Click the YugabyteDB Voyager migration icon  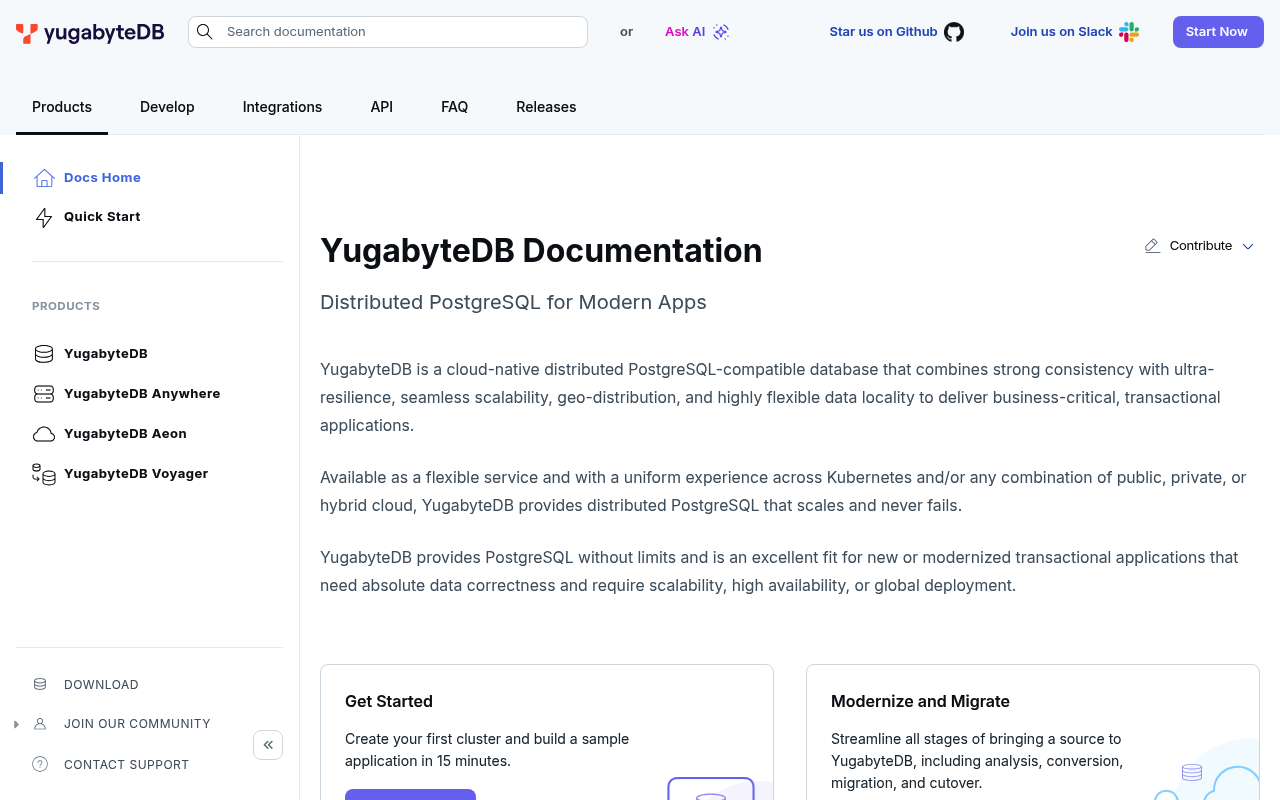pos(44,474)
